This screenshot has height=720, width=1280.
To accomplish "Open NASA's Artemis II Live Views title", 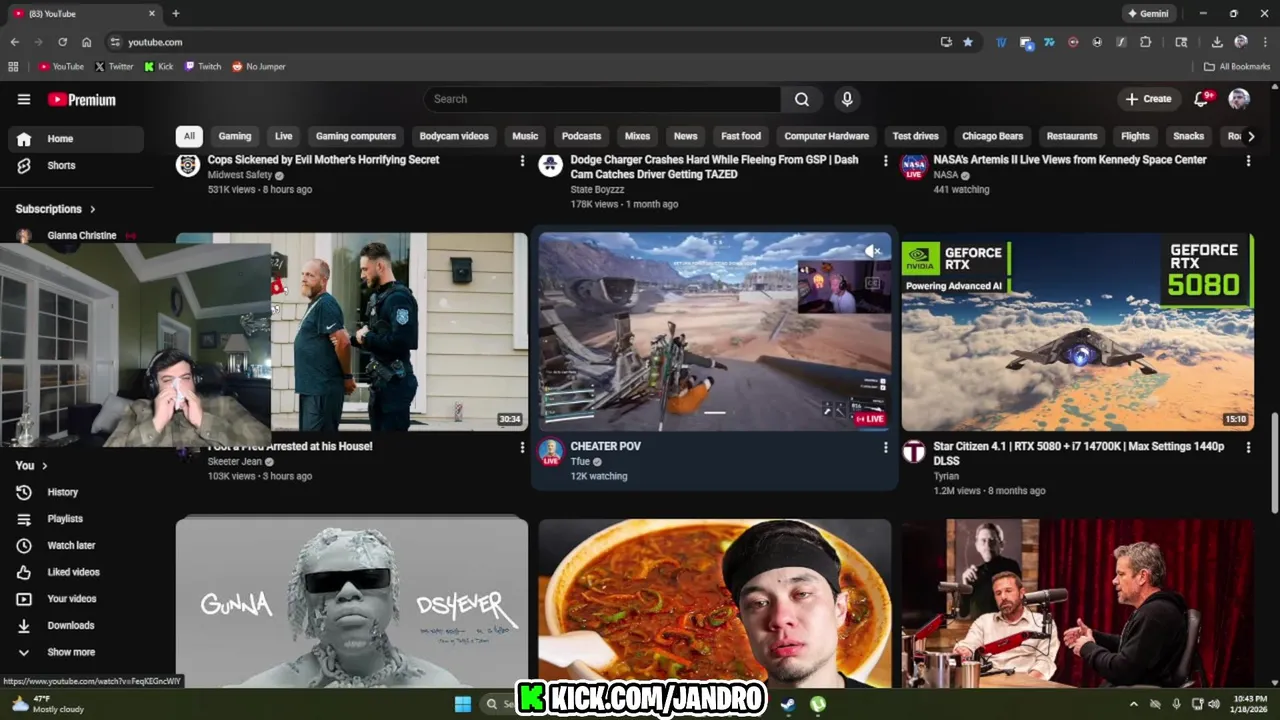I will (1069, 160).
